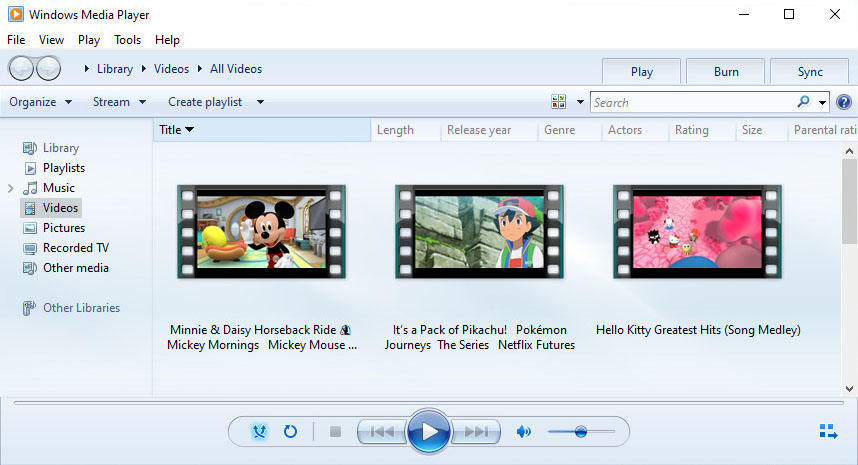Viewport: 858px width, 465px height.
Task: Toggle repeat mode
Action: tap(290, 432)
